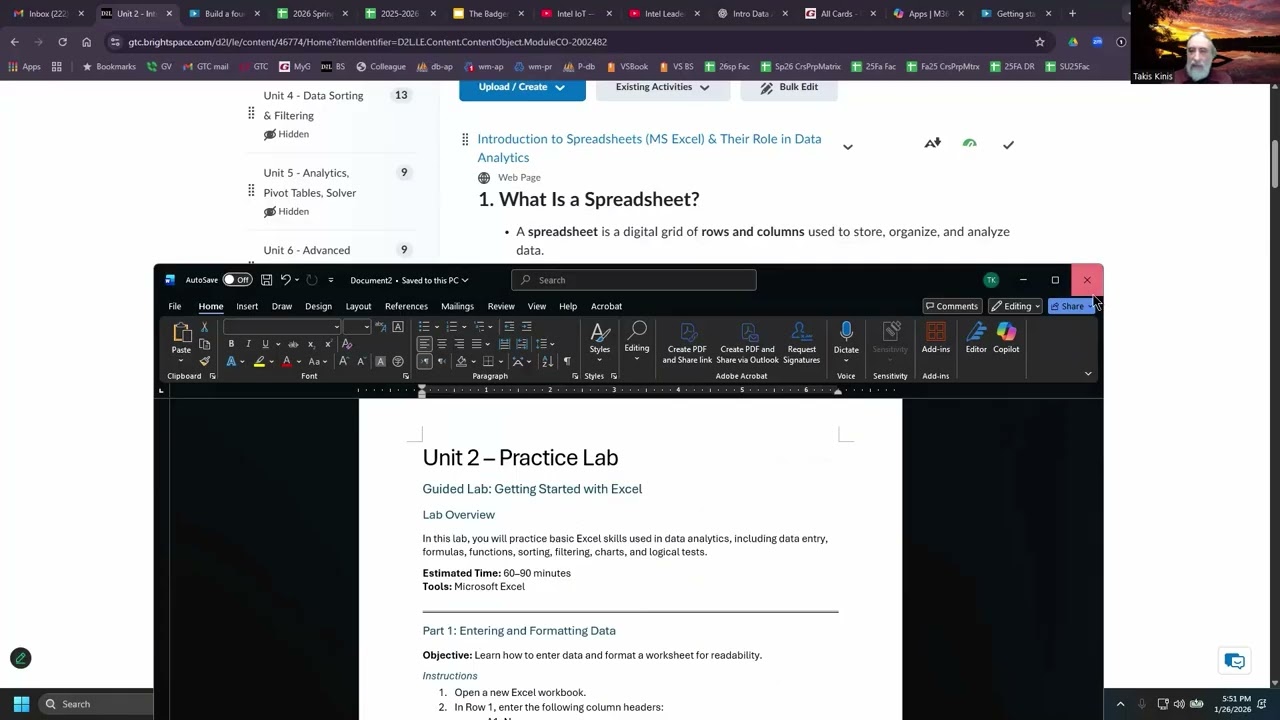Open the Acrobat ribbon tab

click(606, 306)
